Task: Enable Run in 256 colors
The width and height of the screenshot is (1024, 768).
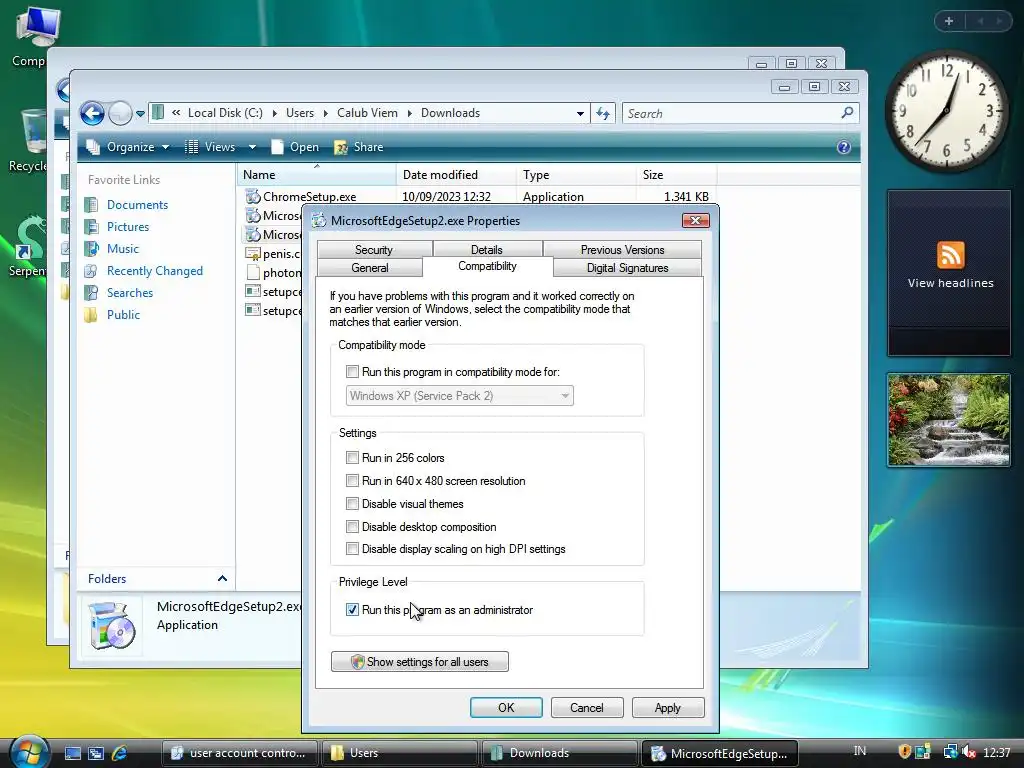Action: click(353, 458)
